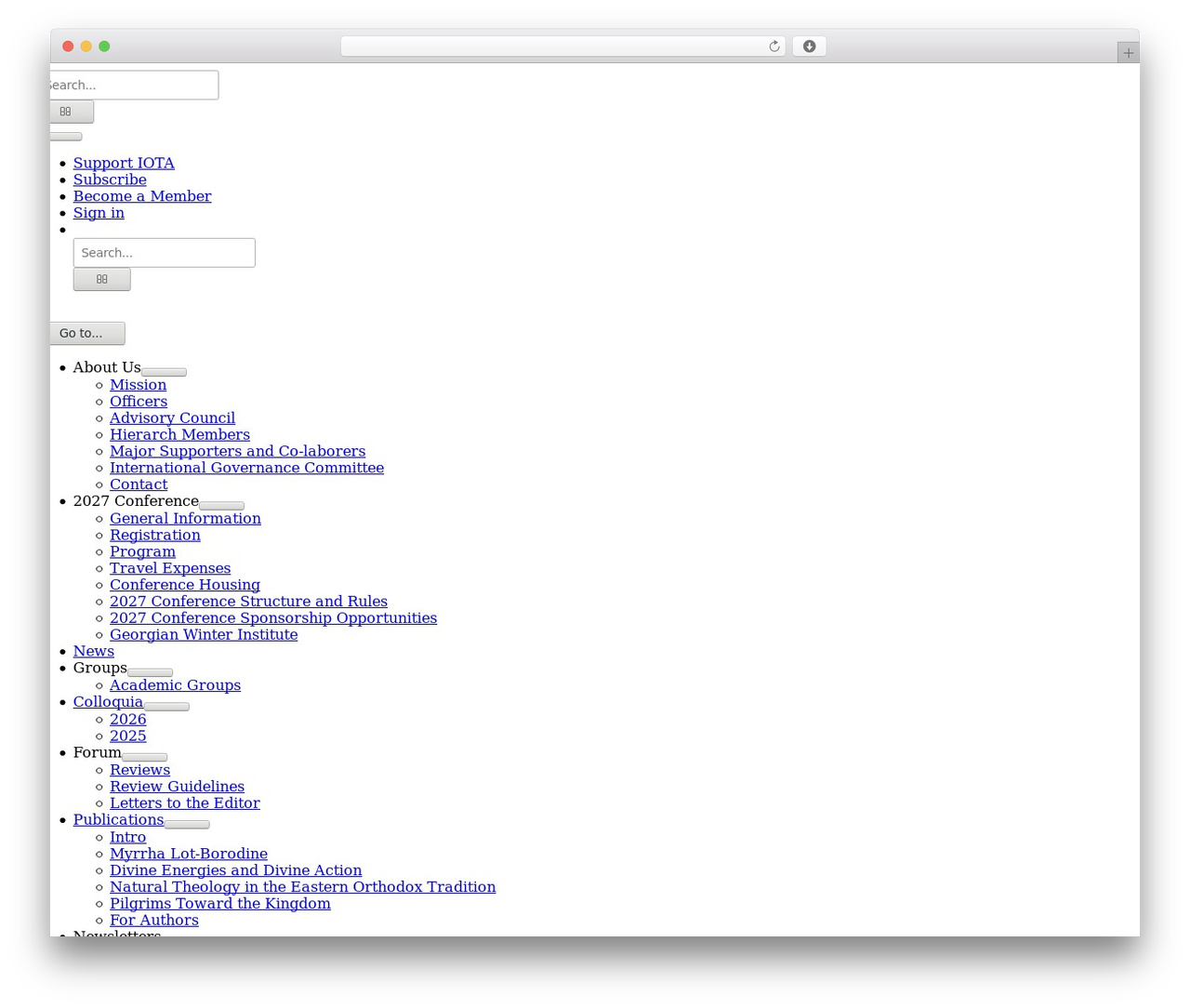Open the conference Program link
This screenshot has height=1008, width=1190.
click(x=142, y=552)
